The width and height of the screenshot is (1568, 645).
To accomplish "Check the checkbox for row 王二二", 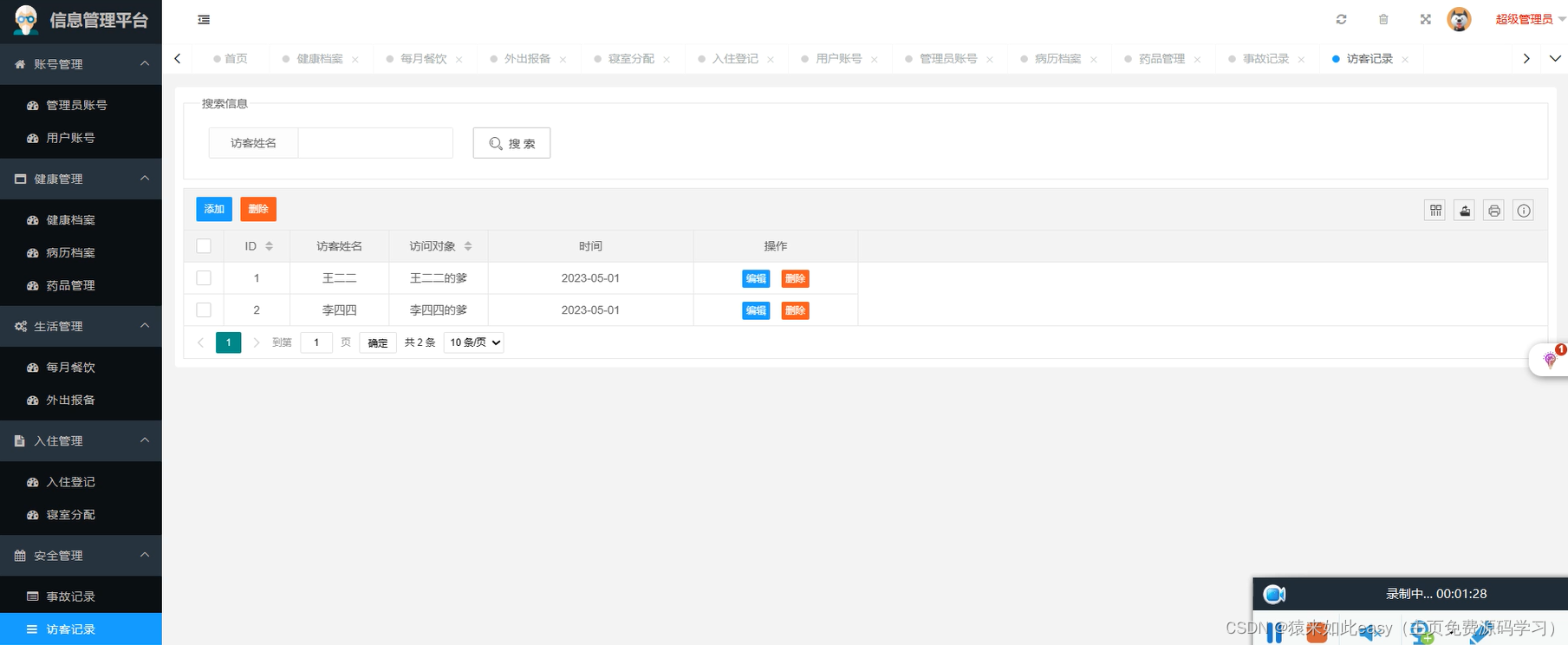I will click(204, 278).
